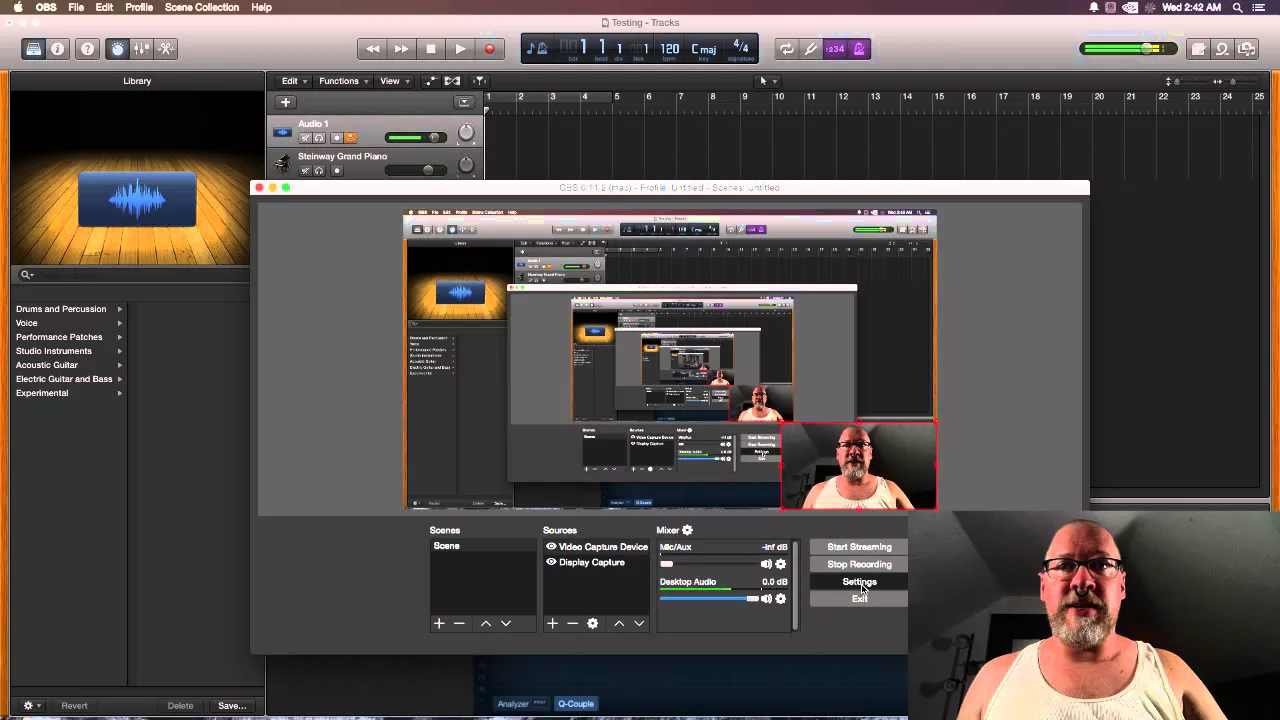This screenshot has height=720, width=1280.
Task: Open the Inspector info icon
Action: point(58,49)
